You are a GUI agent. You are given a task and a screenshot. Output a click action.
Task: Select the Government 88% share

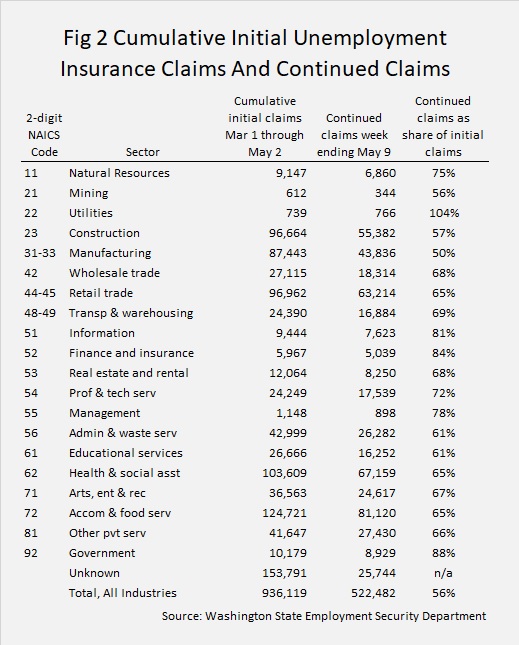pyautogui.click(x=443, y=553)
